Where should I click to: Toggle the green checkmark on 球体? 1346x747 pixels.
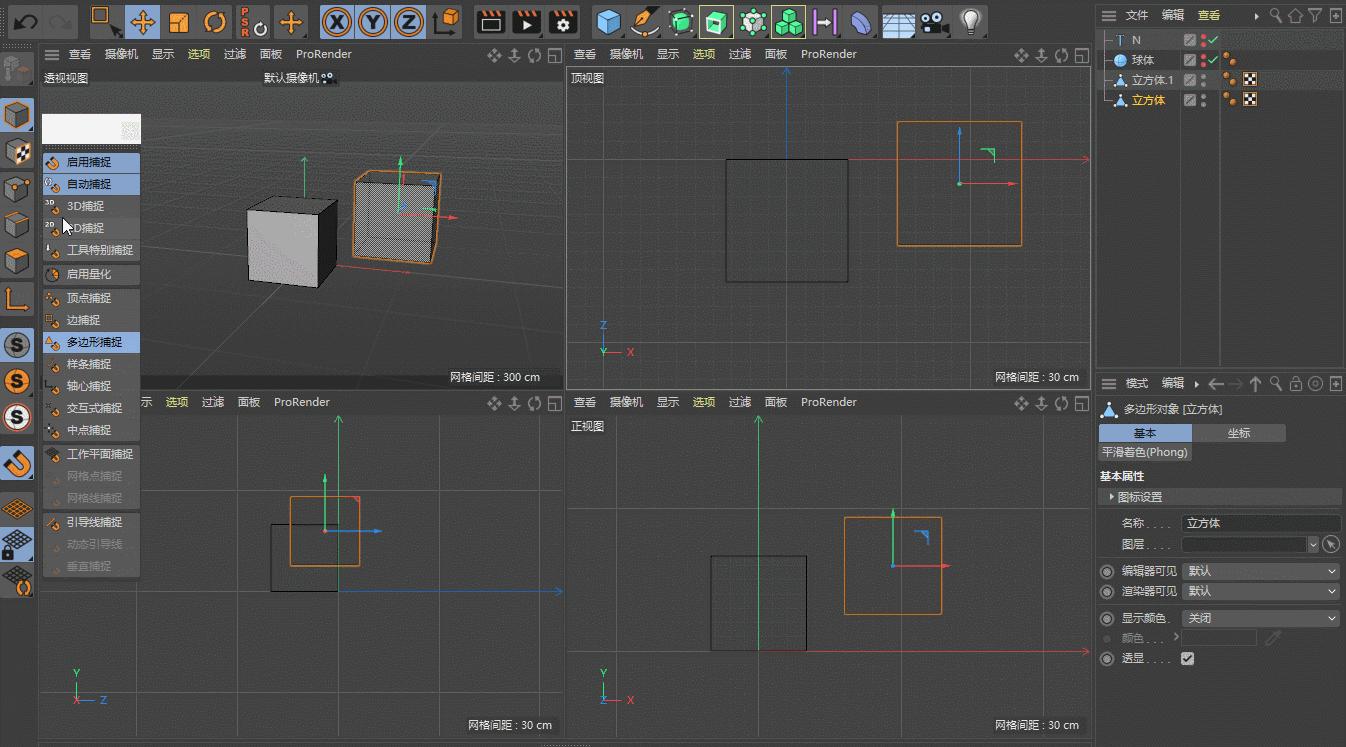coord(1213,60)
